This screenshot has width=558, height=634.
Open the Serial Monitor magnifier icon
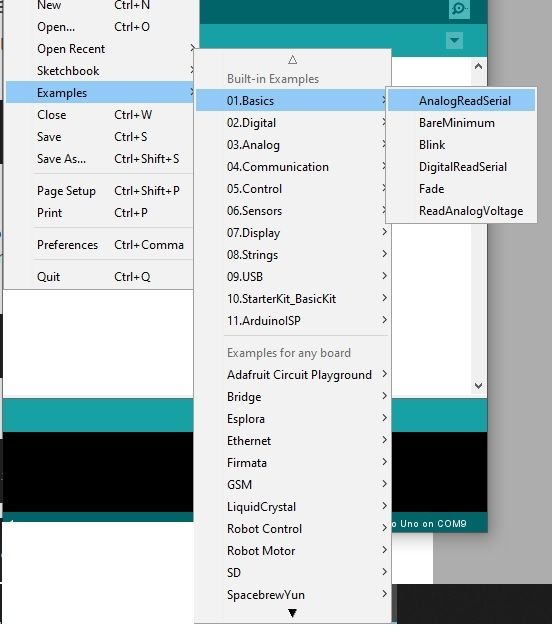coord(459,8)
